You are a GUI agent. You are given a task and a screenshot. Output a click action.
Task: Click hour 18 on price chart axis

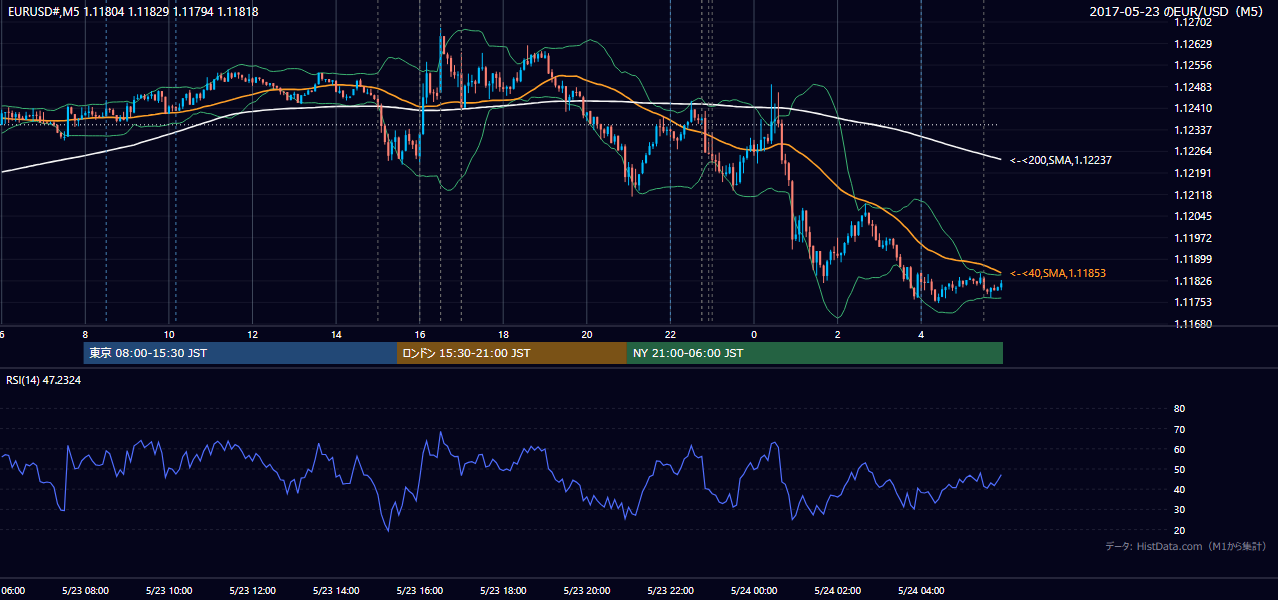[503, 334]
